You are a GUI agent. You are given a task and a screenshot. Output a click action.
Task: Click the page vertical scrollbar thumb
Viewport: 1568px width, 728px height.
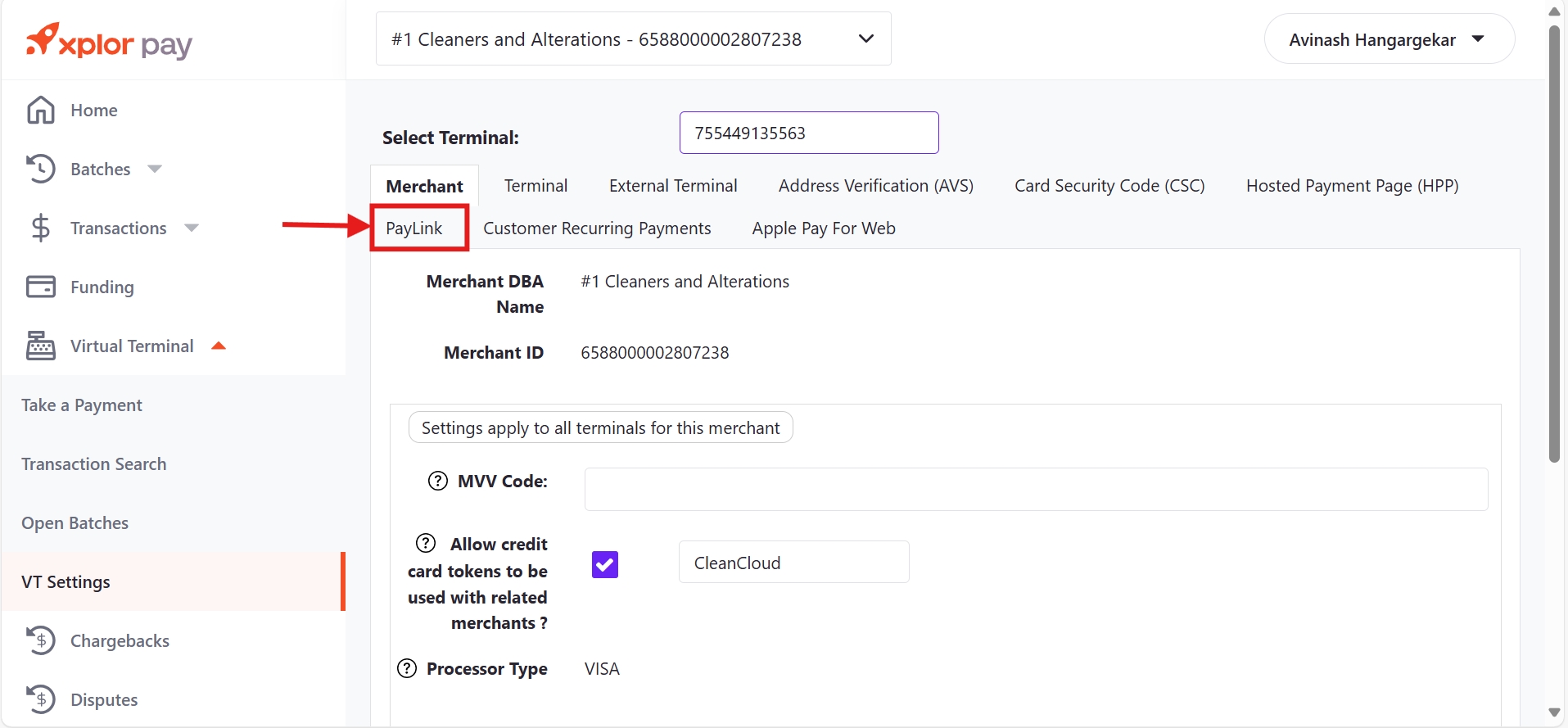[1554, 246]
